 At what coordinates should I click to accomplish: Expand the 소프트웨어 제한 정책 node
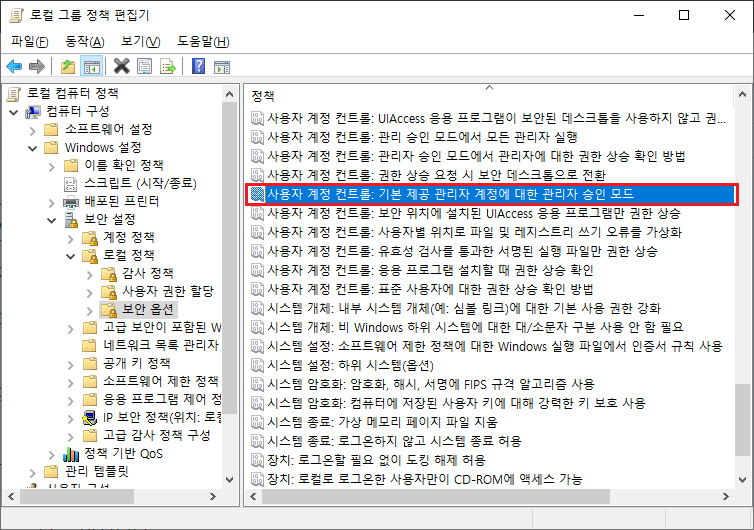71,382
